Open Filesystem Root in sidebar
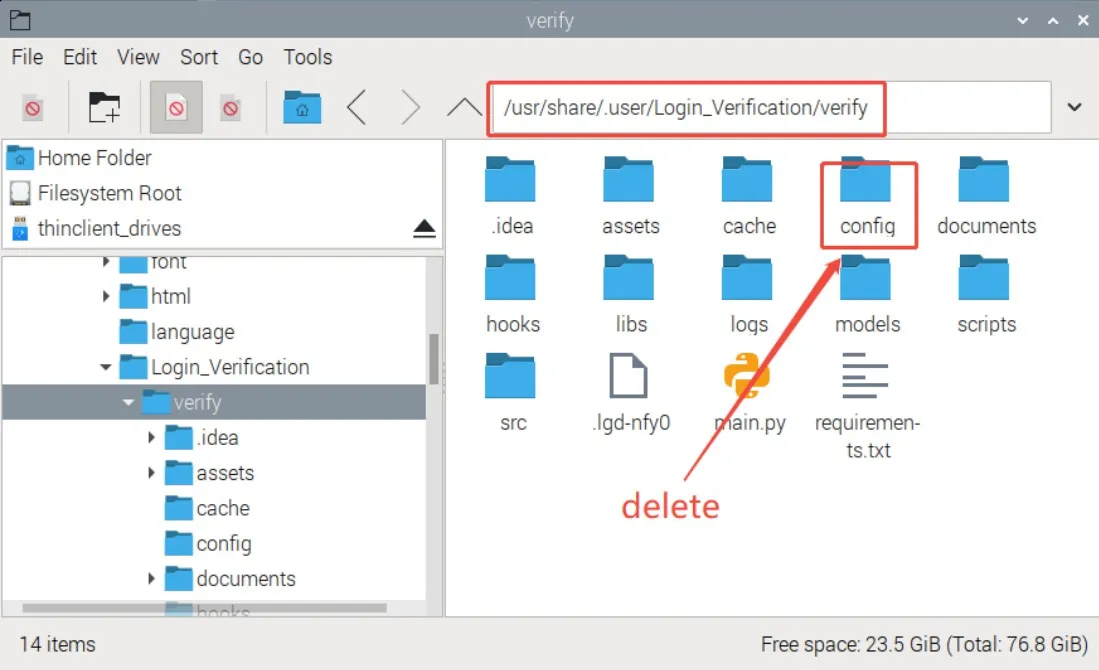Viewport: 1099px width, 670px height. [109, 193]
